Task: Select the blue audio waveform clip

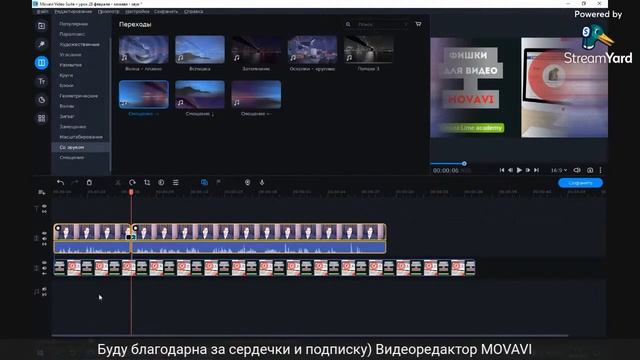Action: (x=220, y=247)
